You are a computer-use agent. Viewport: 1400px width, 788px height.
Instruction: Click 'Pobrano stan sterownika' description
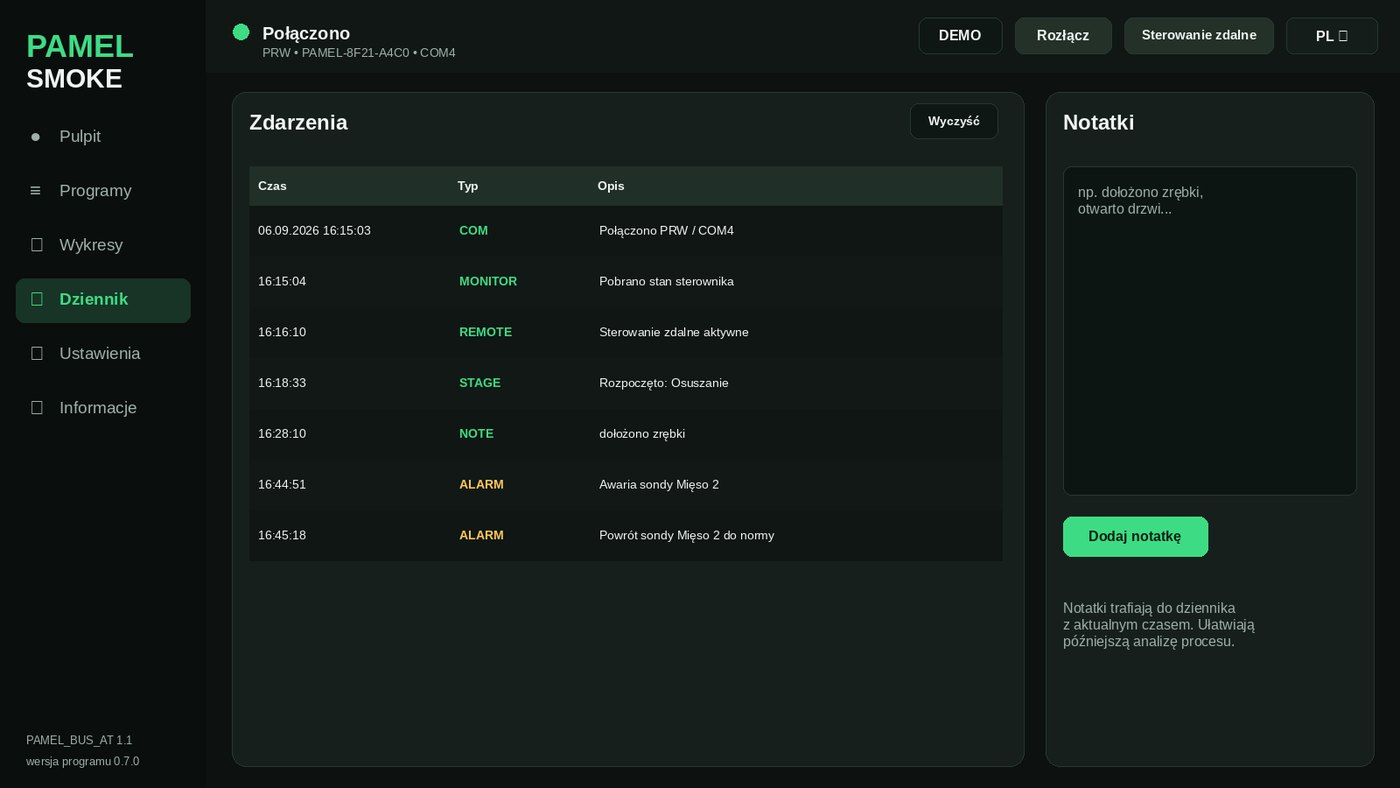[x=666, y=282]
